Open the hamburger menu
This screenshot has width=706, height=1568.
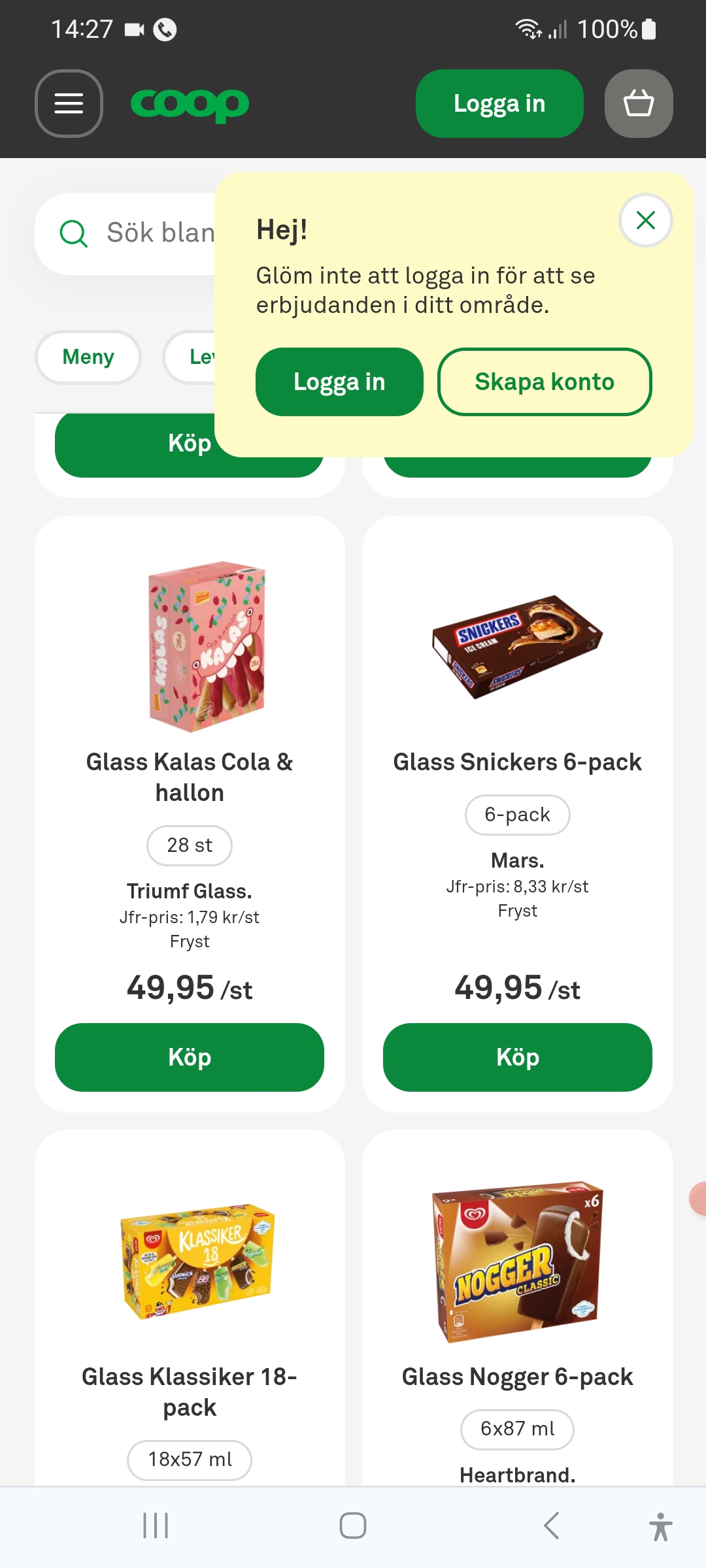(x=69, y=103)
